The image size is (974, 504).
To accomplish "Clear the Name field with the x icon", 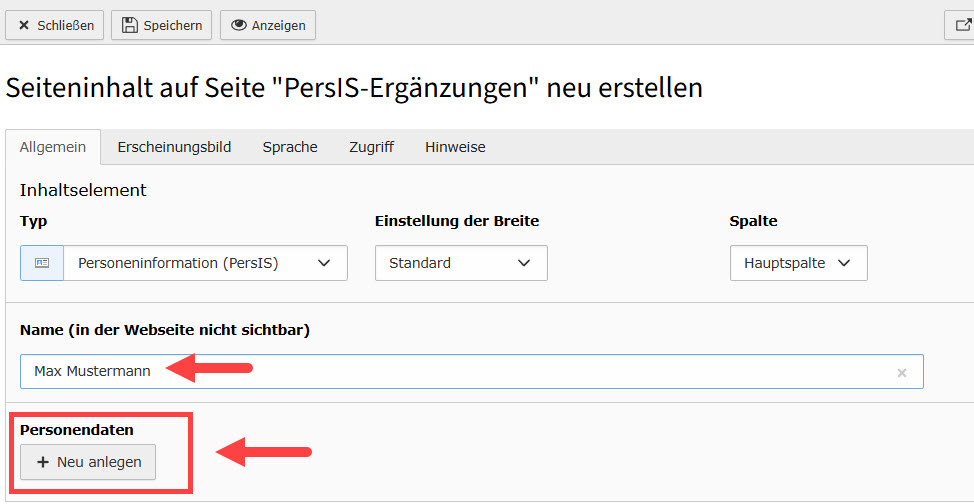I will pos(901,372).
